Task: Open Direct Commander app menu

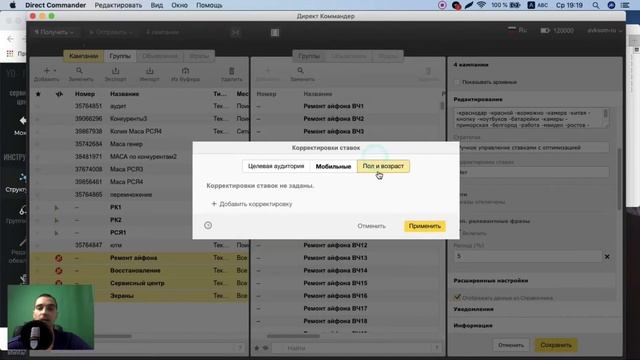Action: (56, 5)
